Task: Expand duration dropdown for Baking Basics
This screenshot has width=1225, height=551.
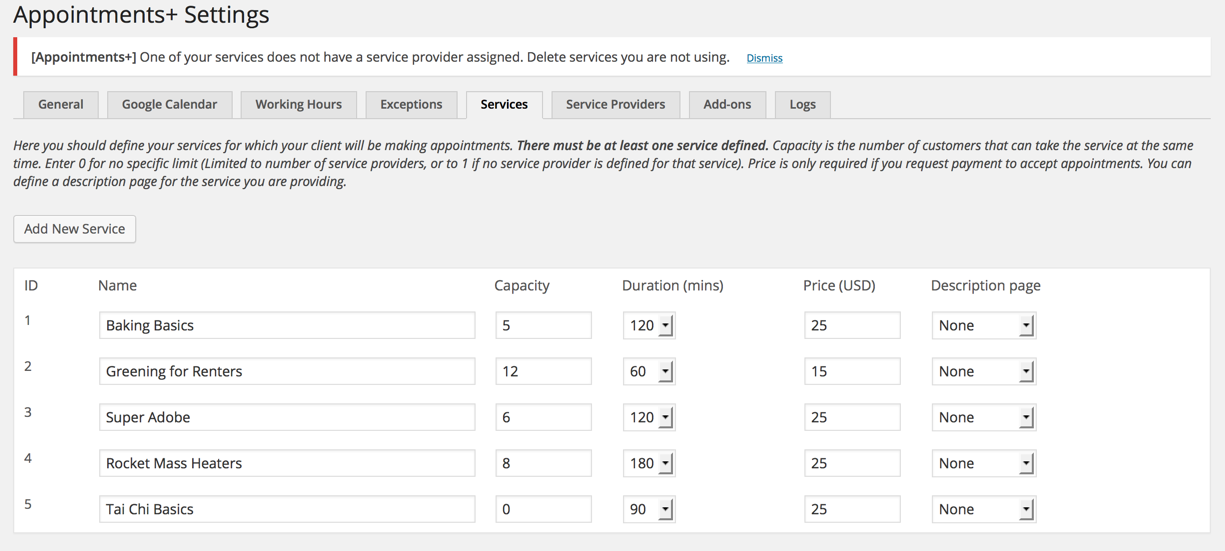Action: pos(649,325)
